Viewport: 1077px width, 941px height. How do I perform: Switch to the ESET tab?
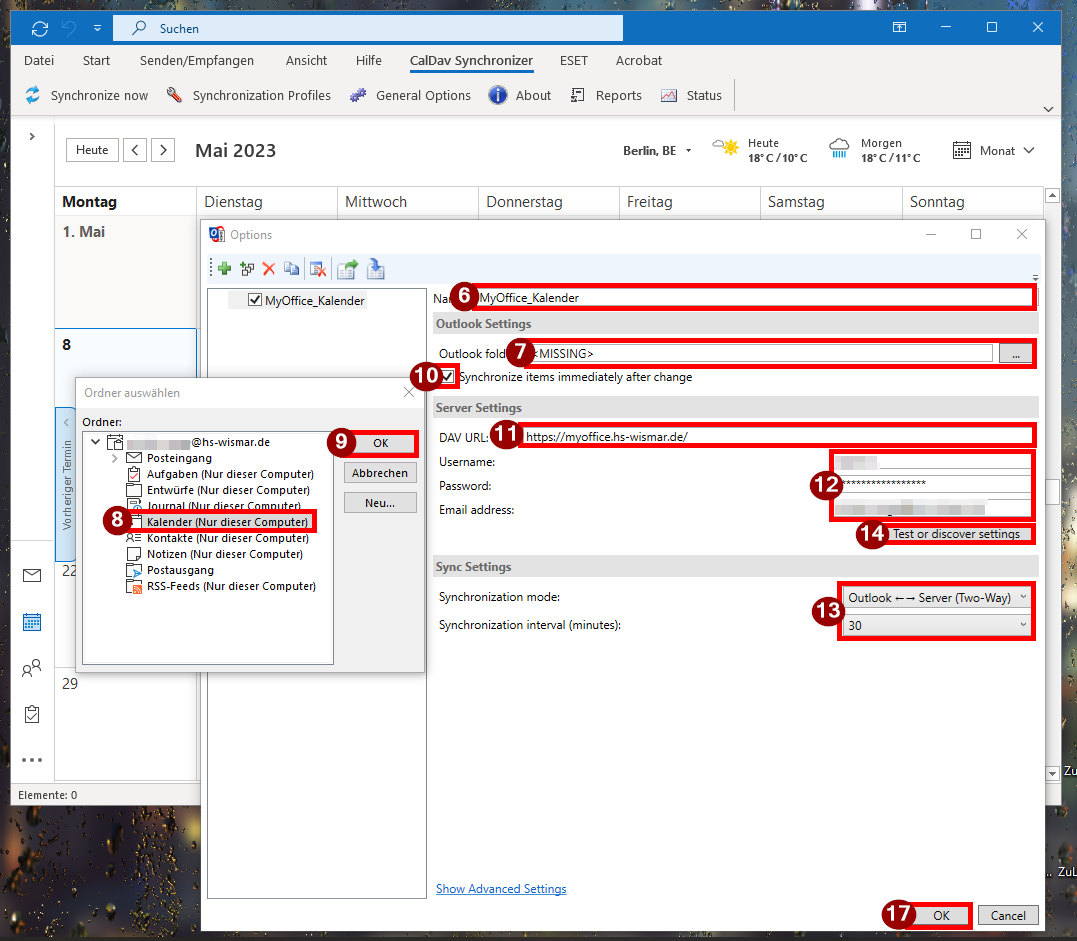tap(574, 60)
